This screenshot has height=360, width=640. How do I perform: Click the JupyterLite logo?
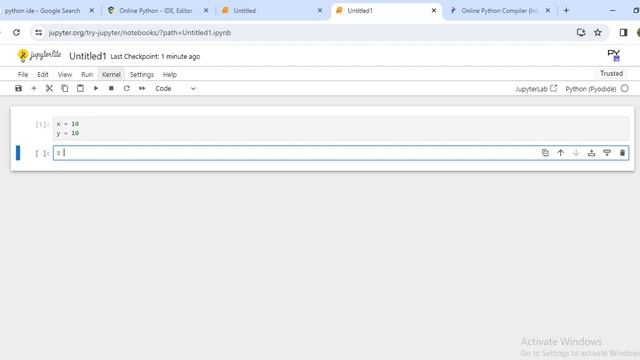pyautogui.click(x=39, y=55)
